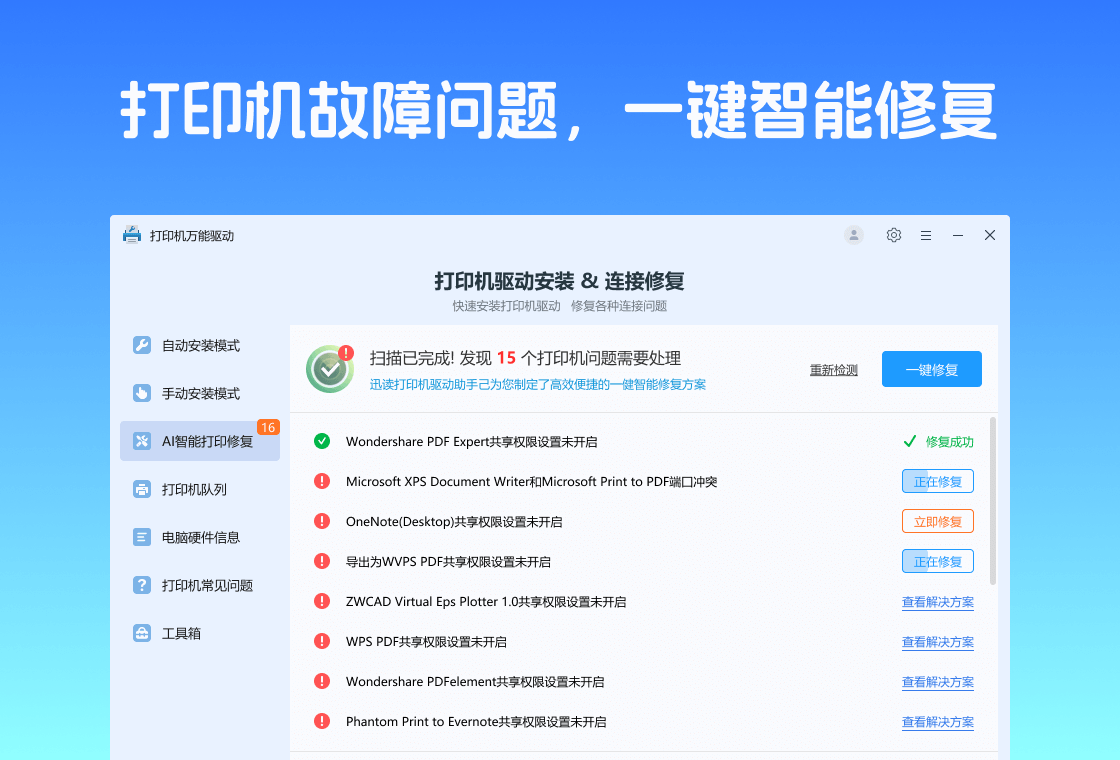The width and height of the screenshot is (1120, 760).
Task: Click red alert icon for OneNote(Desktop)
Action: 322,521
